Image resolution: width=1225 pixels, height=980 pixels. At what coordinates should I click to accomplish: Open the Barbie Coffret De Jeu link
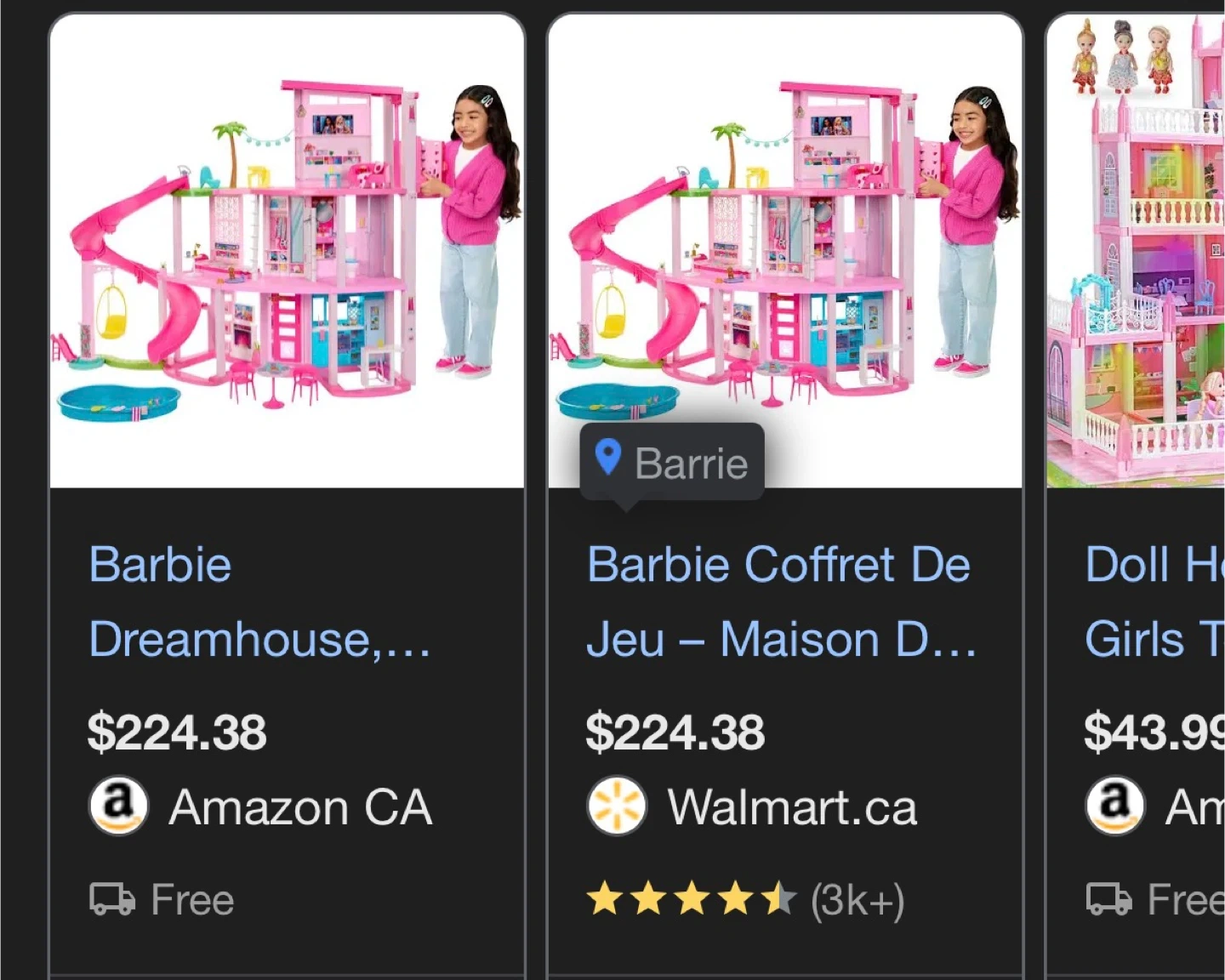(x=781, y=601)
